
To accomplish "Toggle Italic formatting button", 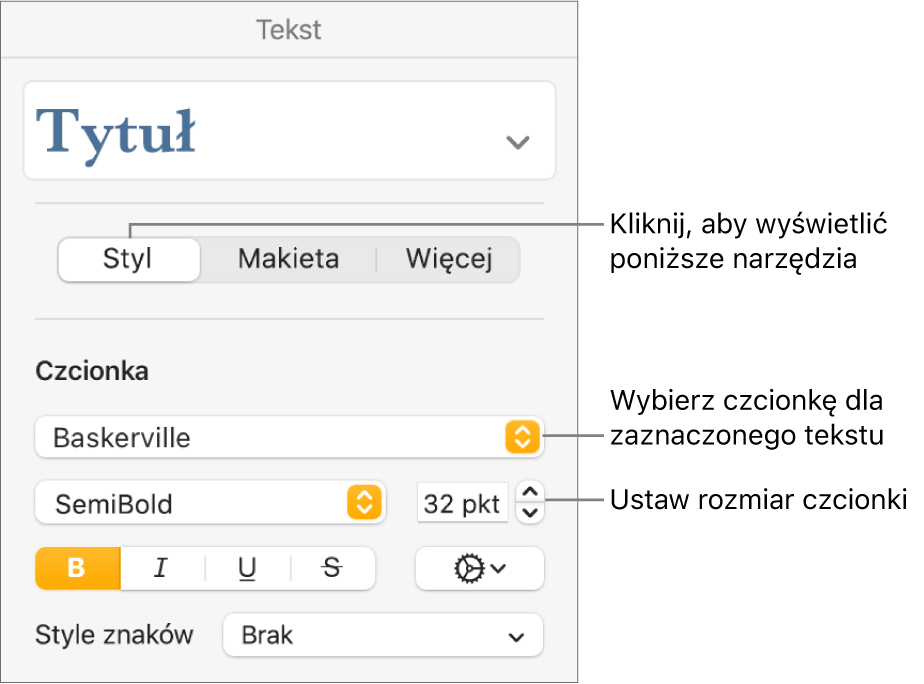I will pyautogui.click(x=162, y=569).
